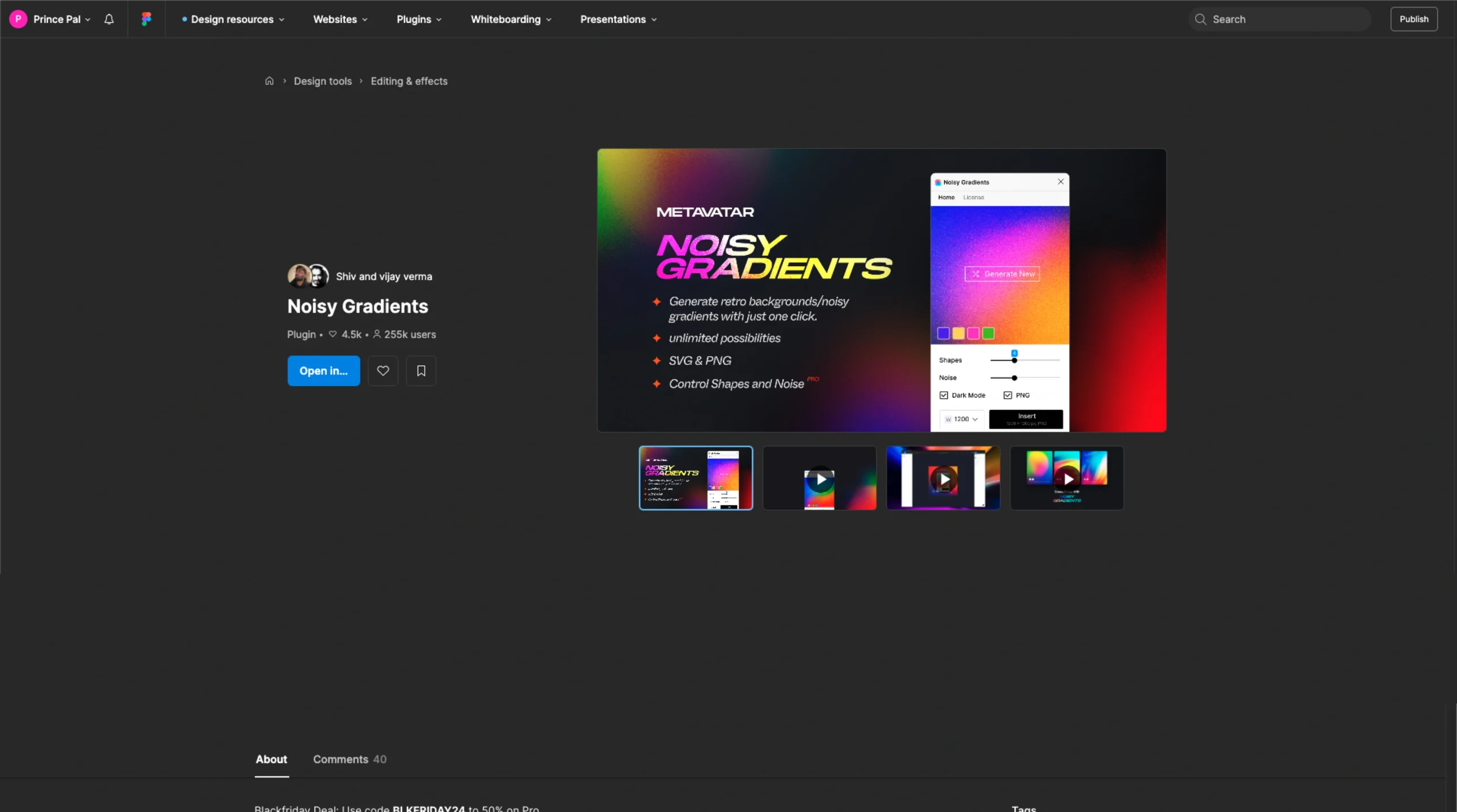Click the main Noisy Gradients hero image
This screenshot has height=812, width=1457.
click(882, 290)
